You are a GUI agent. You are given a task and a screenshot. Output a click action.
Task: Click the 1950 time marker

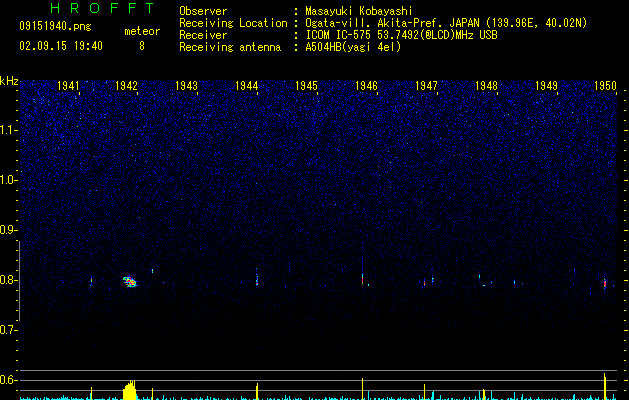pos(605,86)
